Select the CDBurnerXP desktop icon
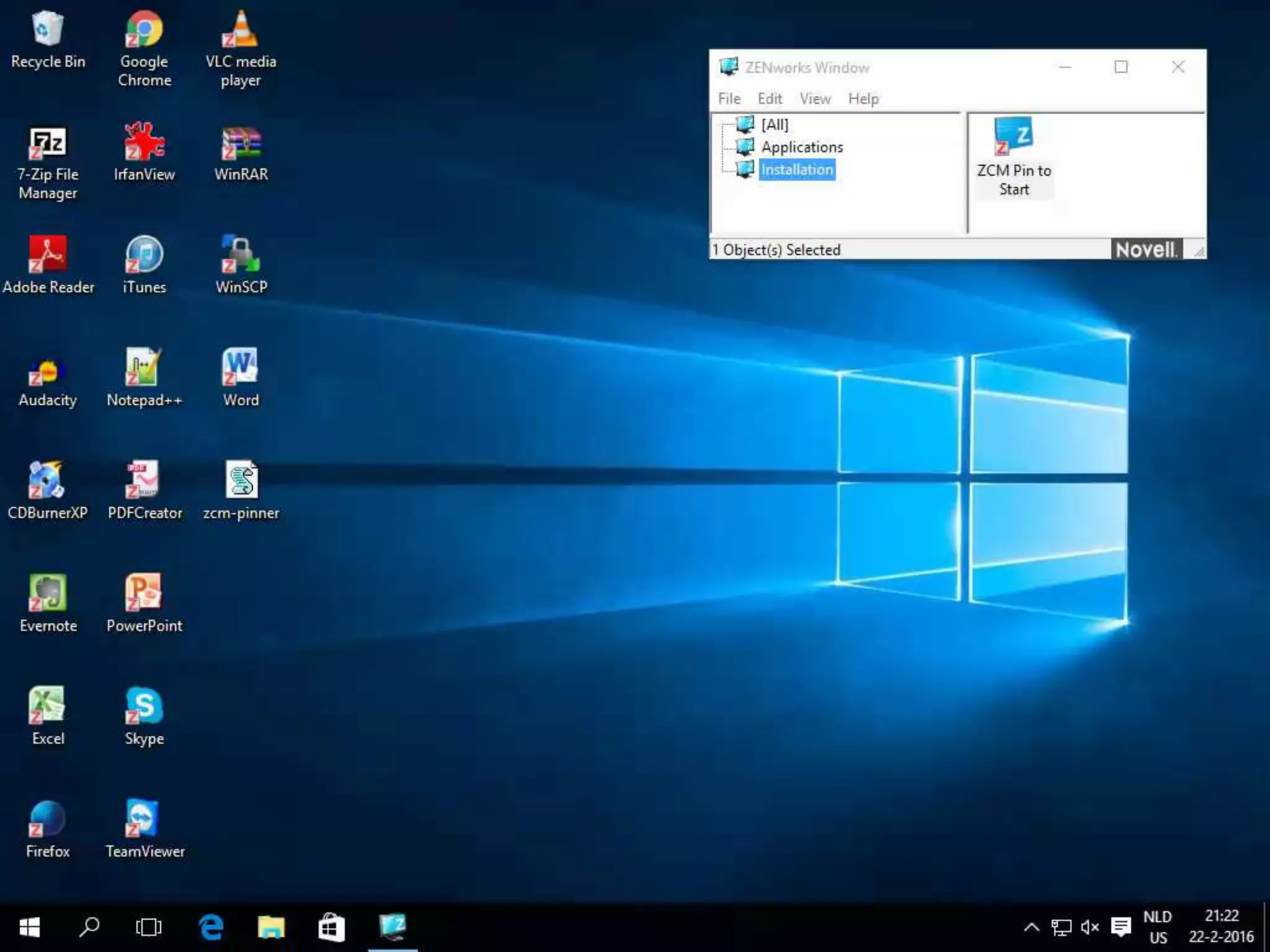 point(48,491)
